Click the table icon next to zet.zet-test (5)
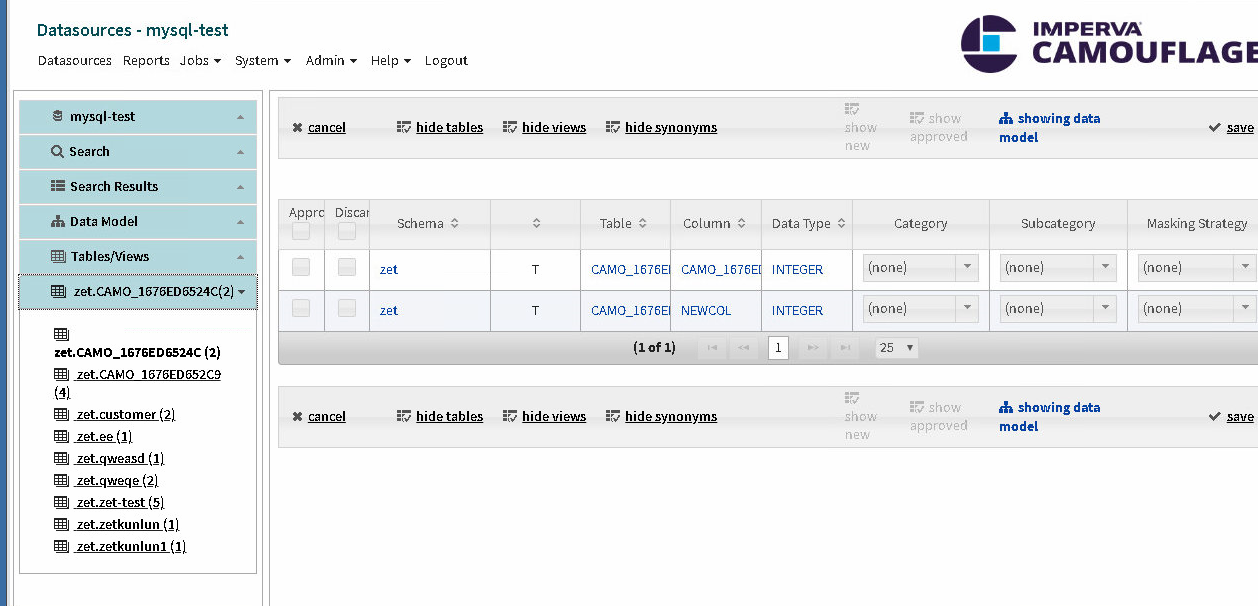 pos(61,502)
